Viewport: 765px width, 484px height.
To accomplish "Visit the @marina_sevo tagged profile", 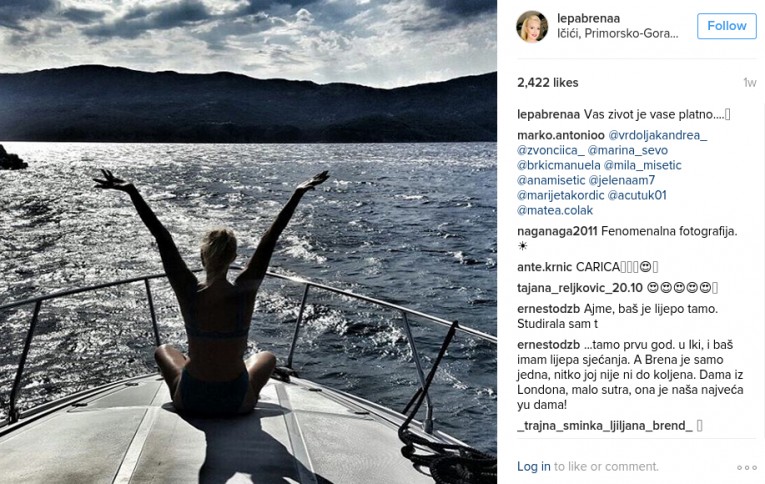I will [627, 150].
